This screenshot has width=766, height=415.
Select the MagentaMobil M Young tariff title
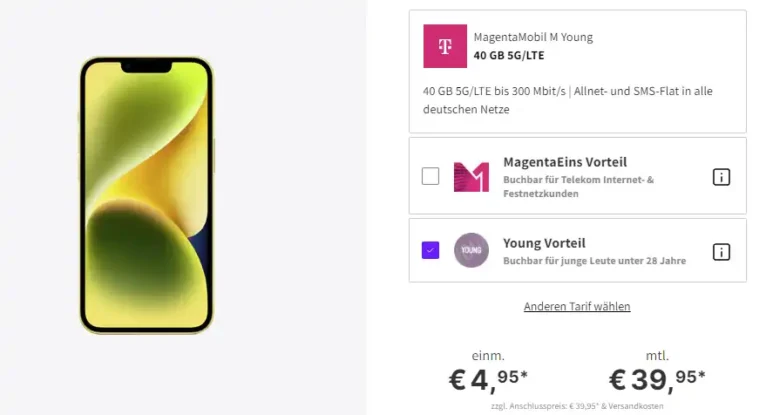pos(533,37)
